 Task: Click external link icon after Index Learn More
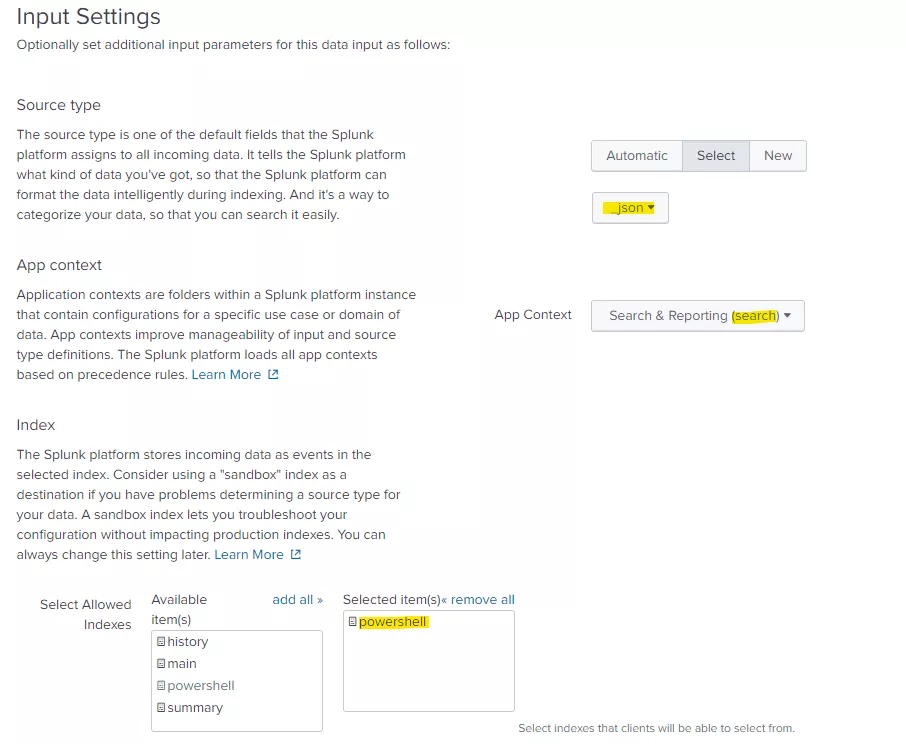click(x=296, y=555)
